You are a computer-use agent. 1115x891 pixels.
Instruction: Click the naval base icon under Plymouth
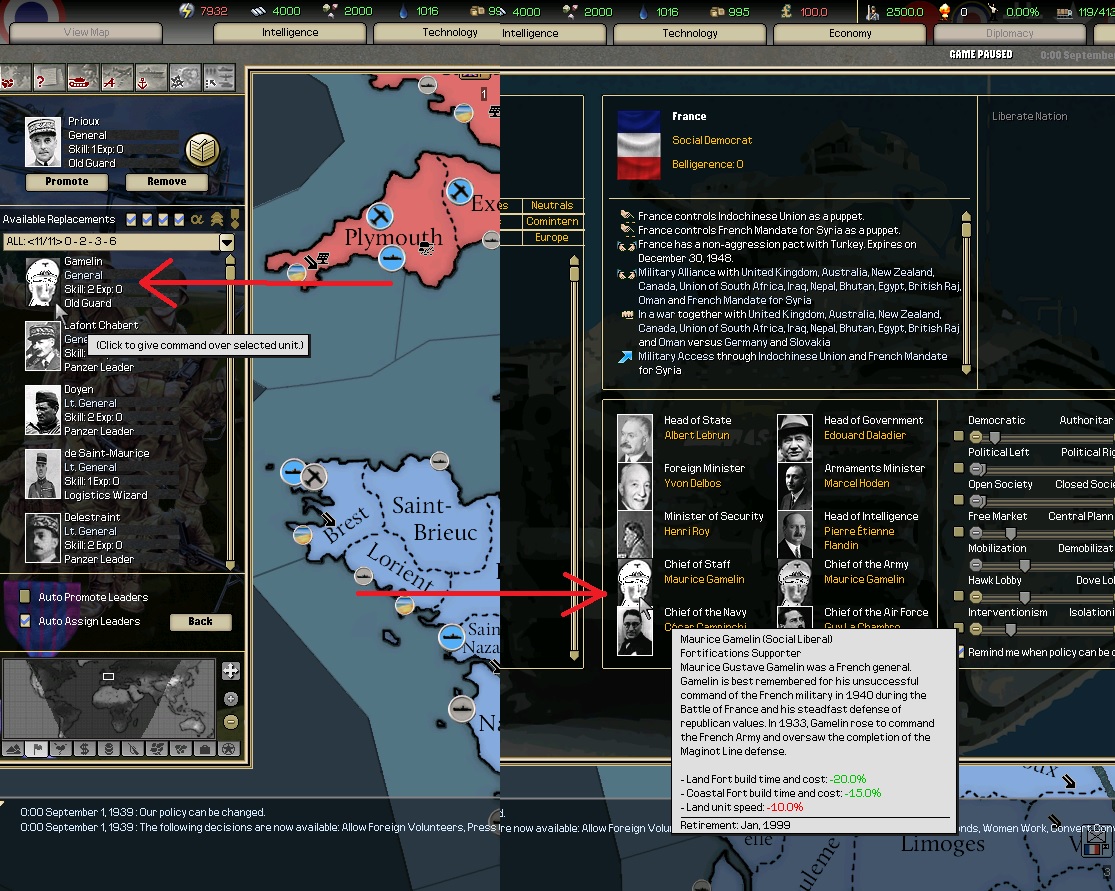(x=392, y=257)
